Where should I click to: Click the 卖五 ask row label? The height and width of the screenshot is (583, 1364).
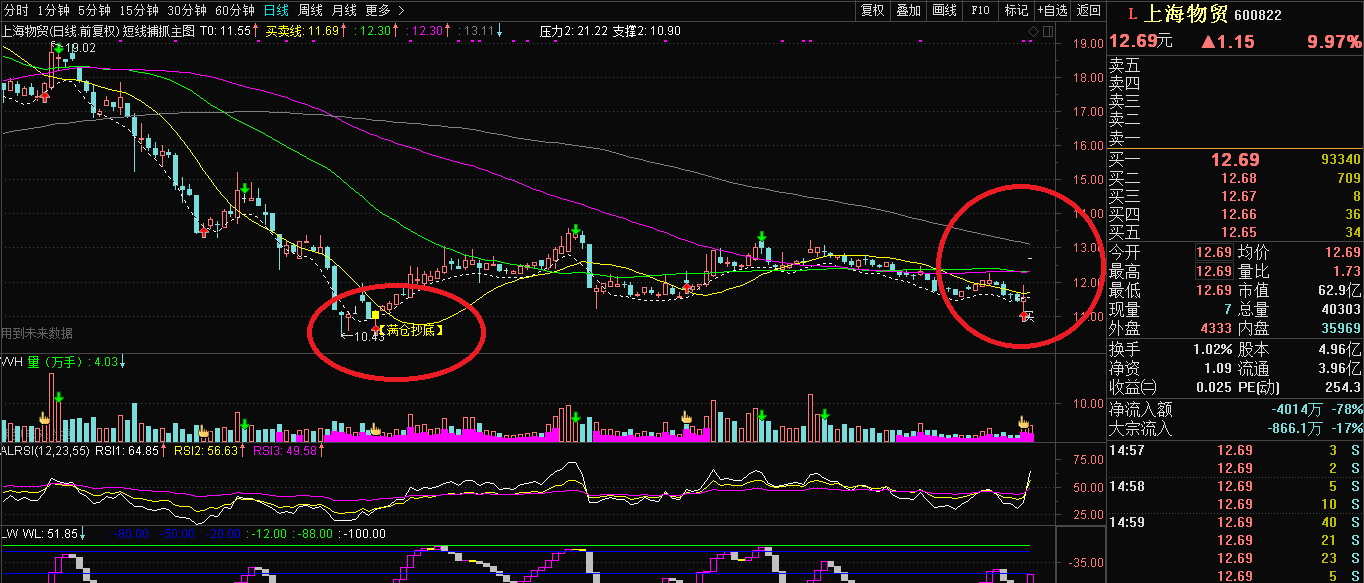[x=1124, y=66]
